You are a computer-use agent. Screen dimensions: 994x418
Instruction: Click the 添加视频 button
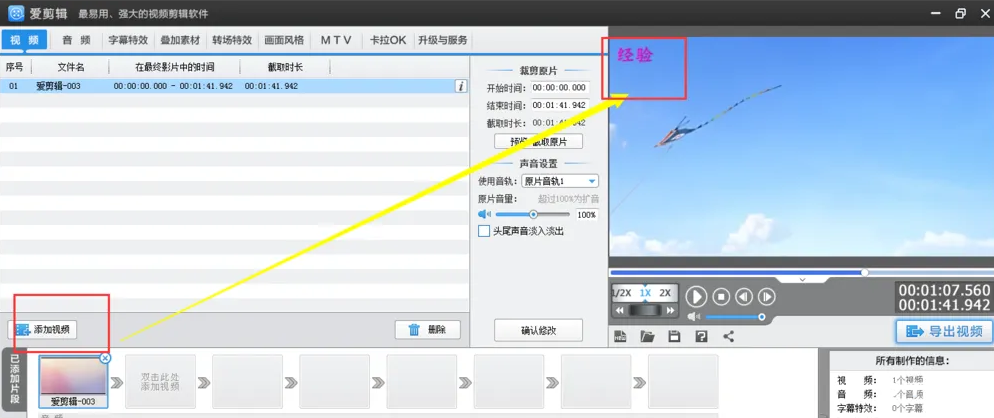click(42, 330)
